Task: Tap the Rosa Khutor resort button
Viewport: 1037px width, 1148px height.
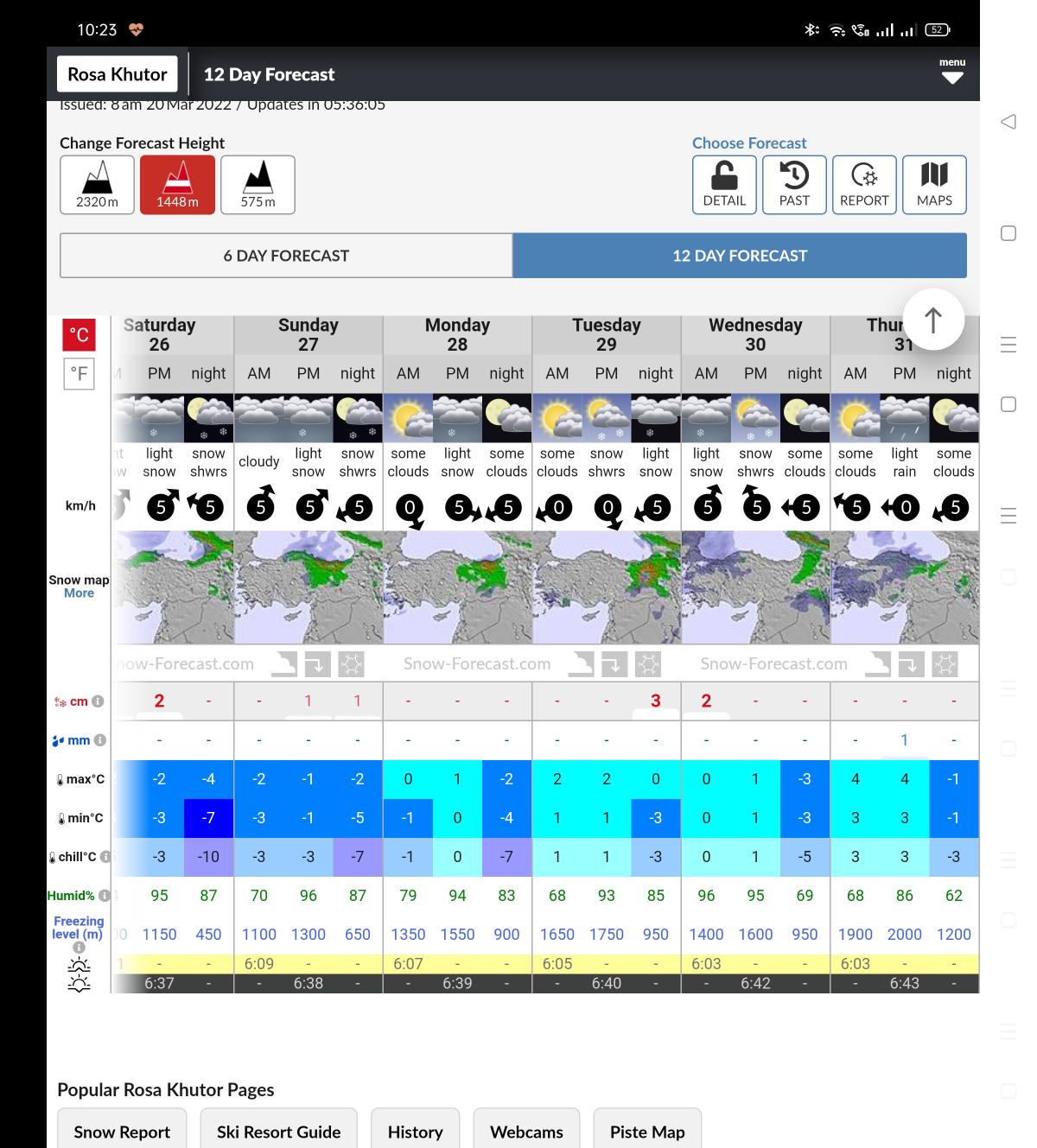Action: click(118, 74)
